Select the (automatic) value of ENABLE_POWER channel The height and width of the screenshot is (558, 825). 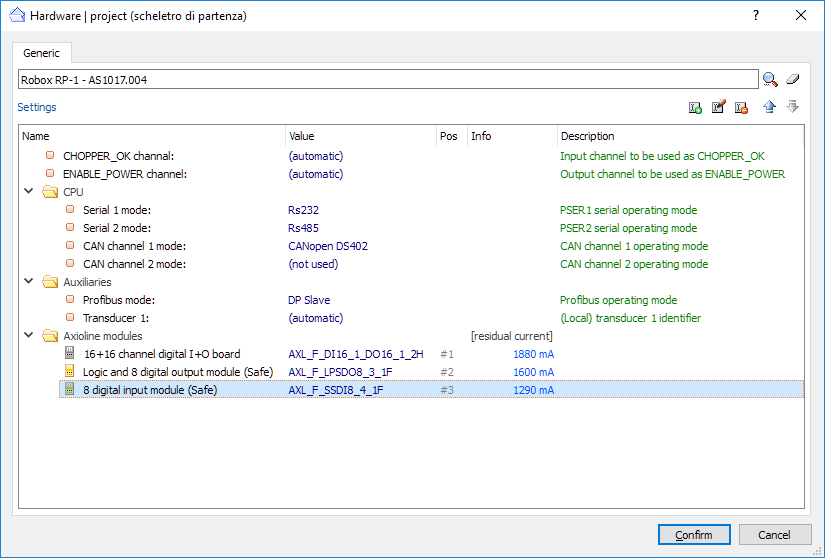316,174
